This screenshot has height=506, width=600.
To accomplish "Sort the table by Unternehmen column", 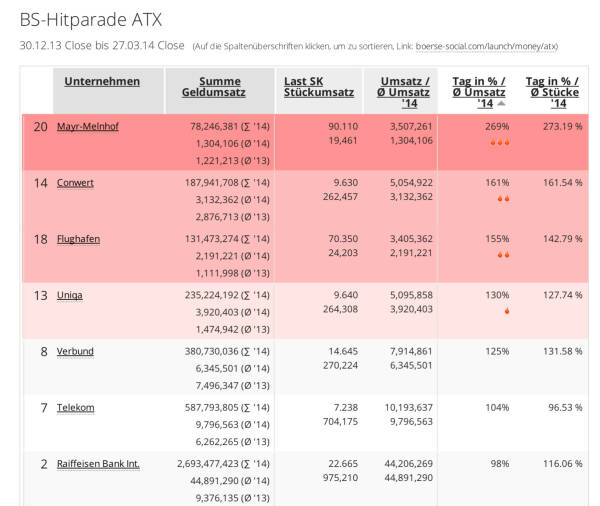I will coord(102,81).
